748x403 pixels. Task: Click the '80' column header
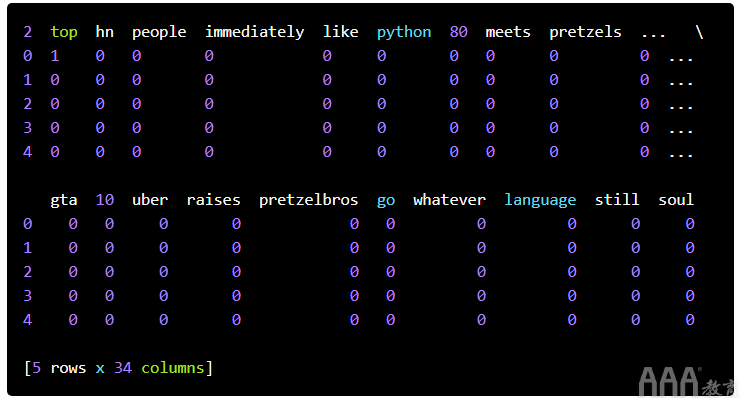pyautogui.click(x=459, y=32)
